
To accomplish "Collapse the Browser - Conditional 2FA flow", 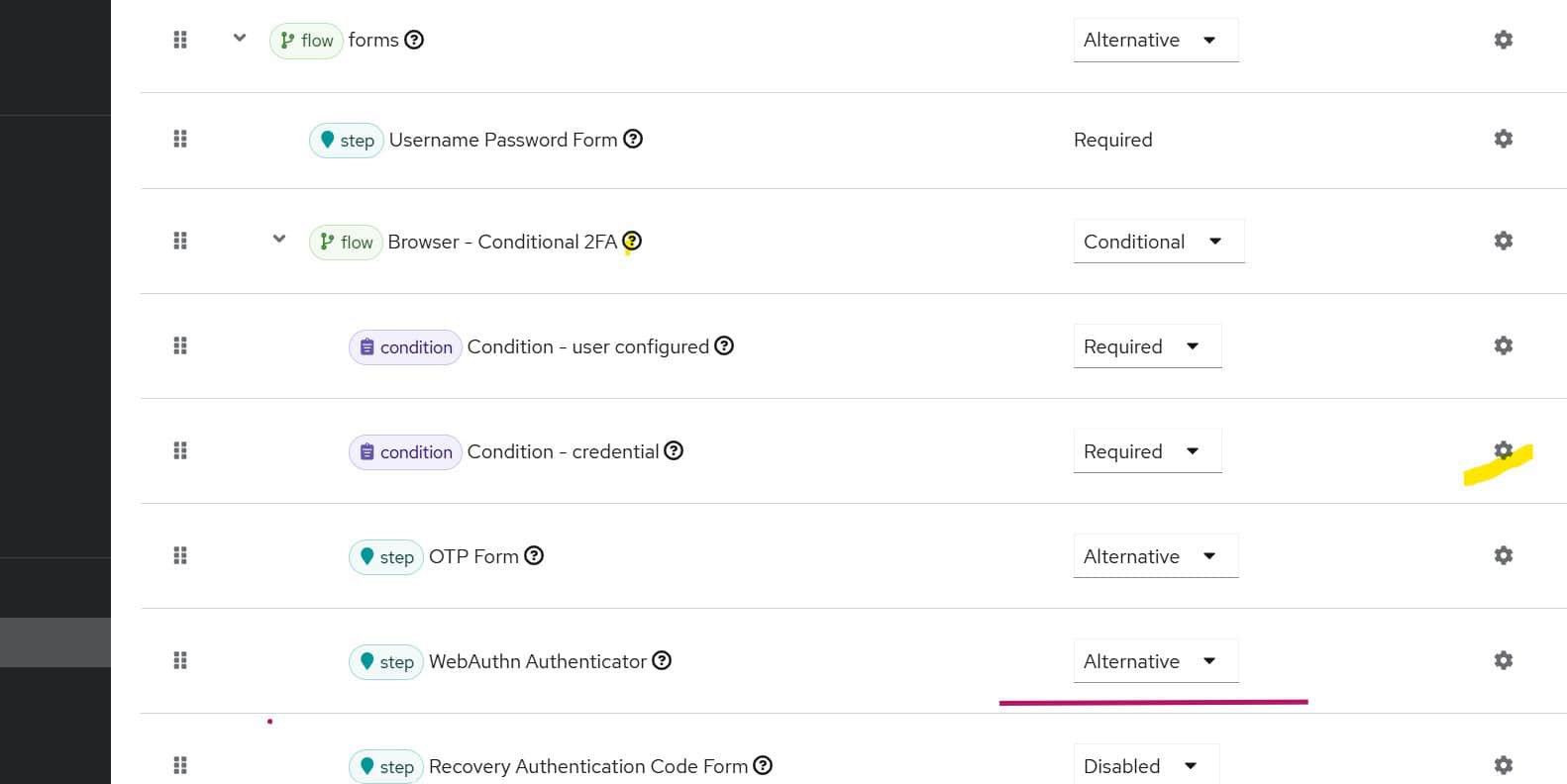I will 278,239.
